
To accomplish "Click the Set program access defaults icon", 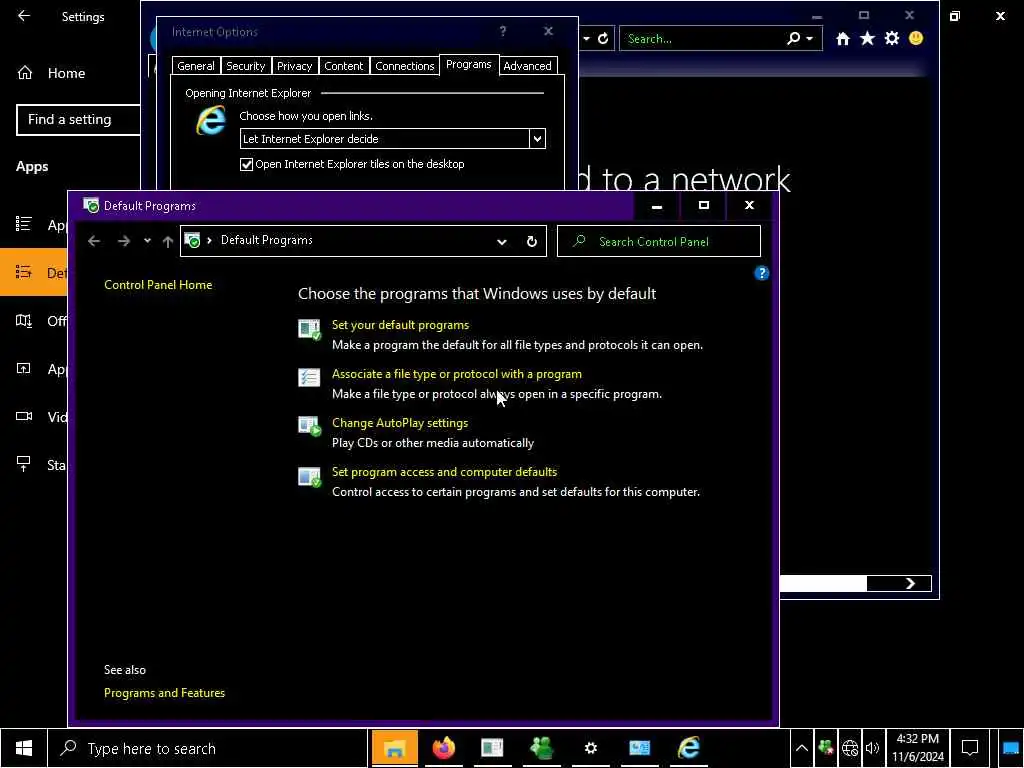I will 310,476.
